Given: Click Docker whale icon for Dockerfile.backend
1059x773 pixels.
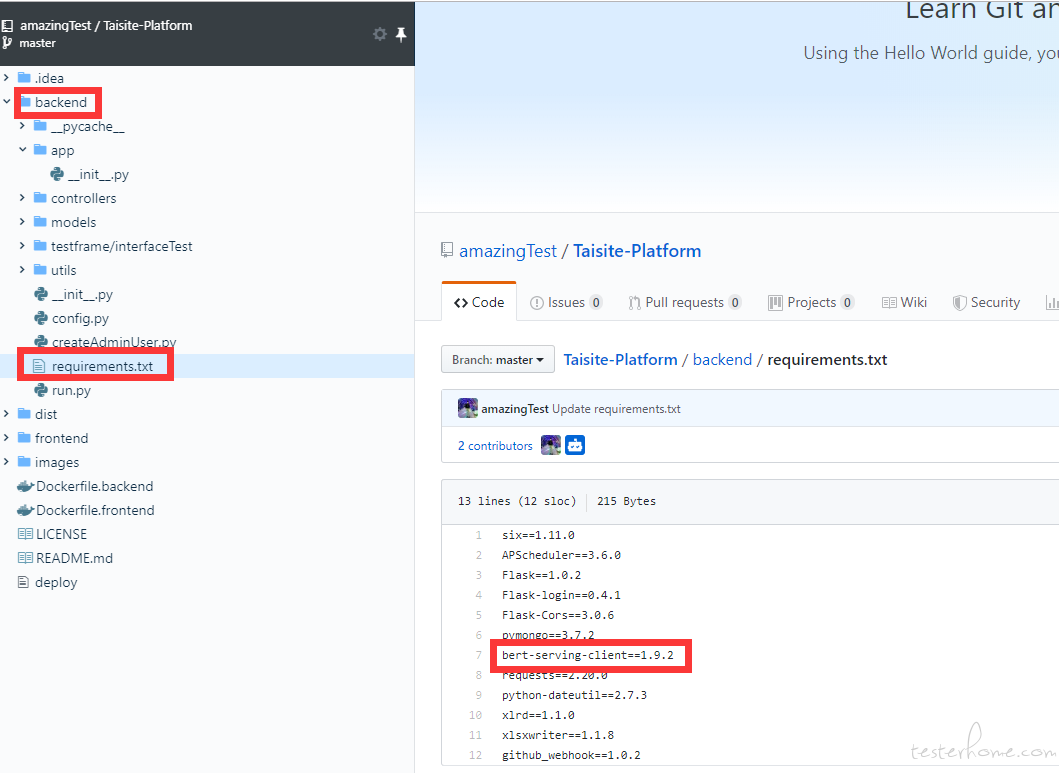Looking at the screenshot, I should click(x=26, y=486).
